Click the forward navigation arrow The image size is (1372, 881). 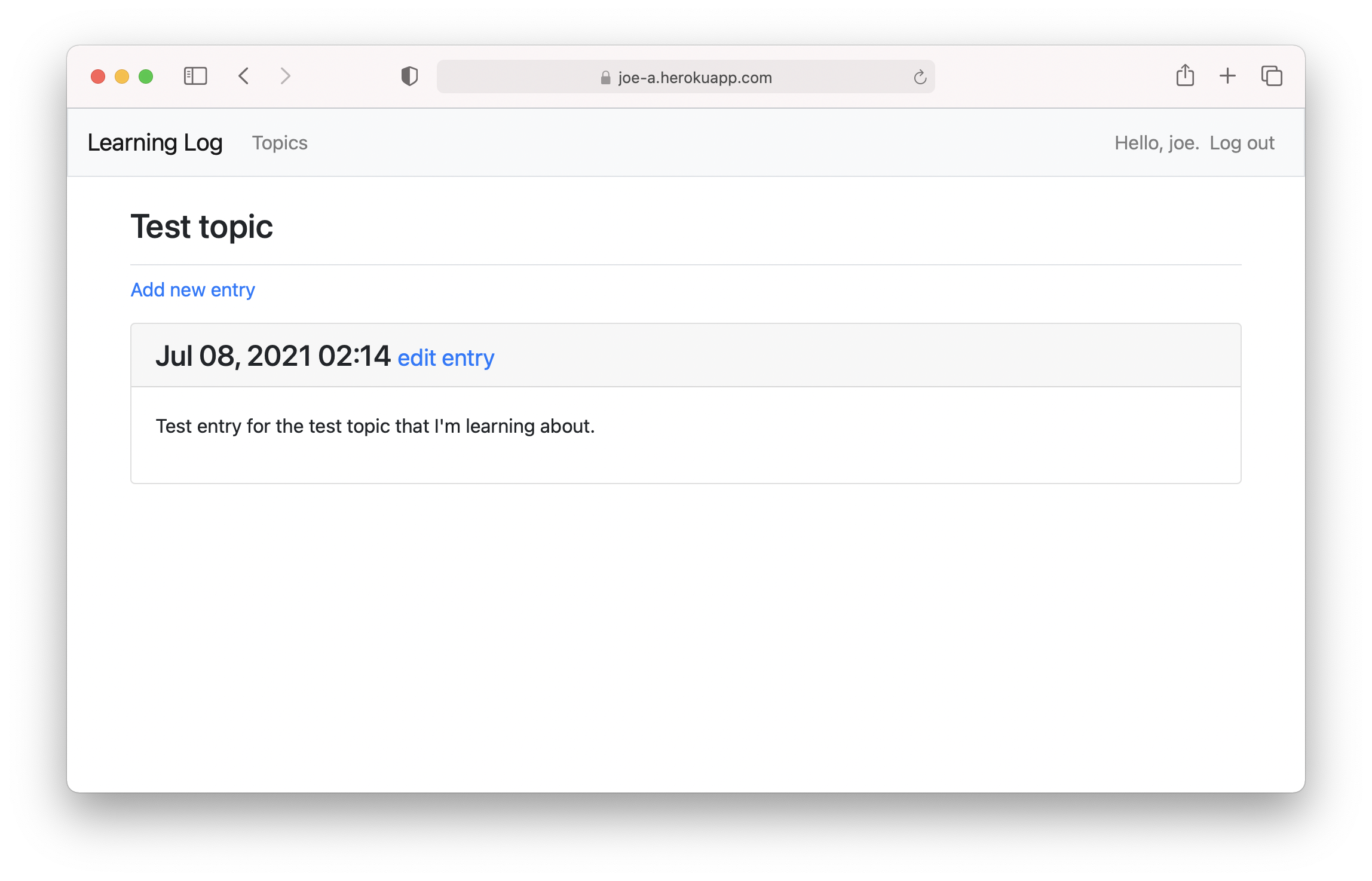(x=284, y=76)
